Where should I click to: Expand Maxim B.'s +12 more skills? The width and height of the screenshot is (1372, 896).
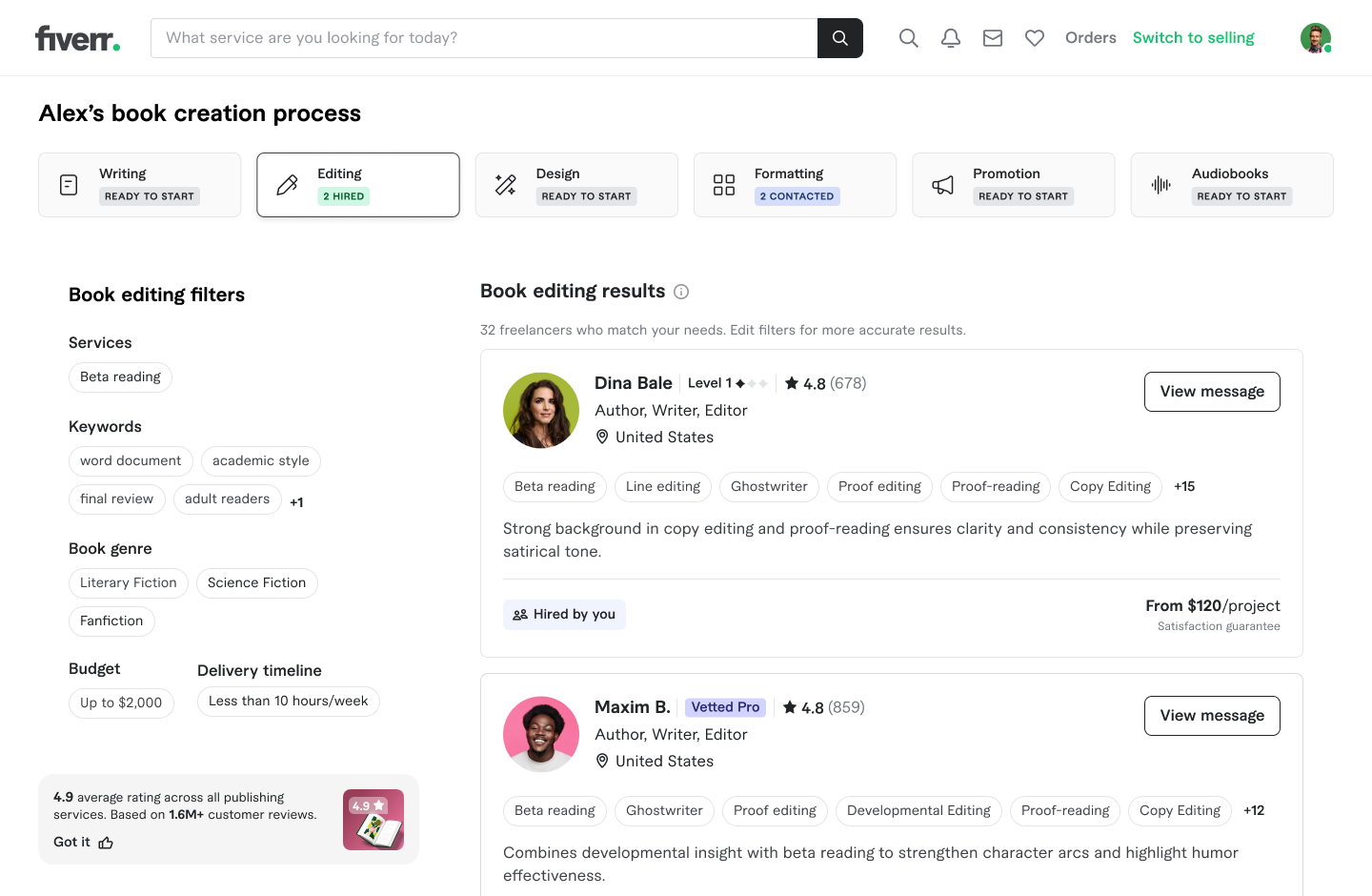point(1254,810)
